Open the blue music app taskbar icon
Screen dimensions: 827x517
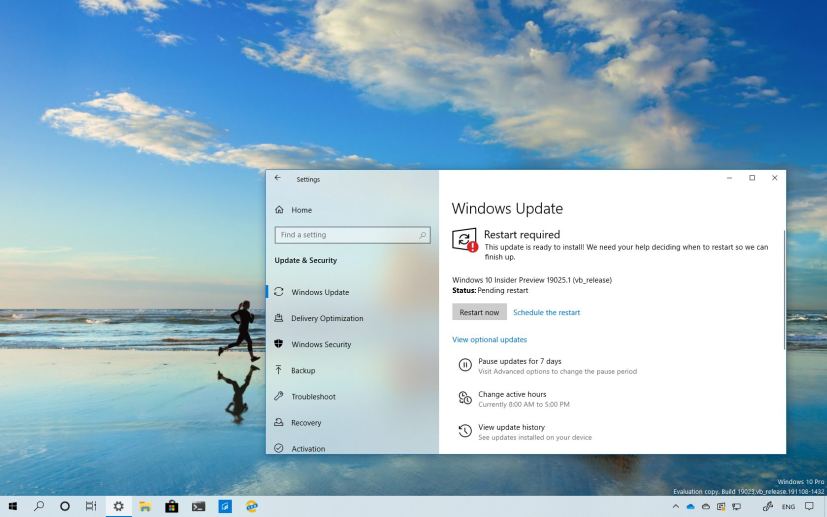tap(225, 506)
